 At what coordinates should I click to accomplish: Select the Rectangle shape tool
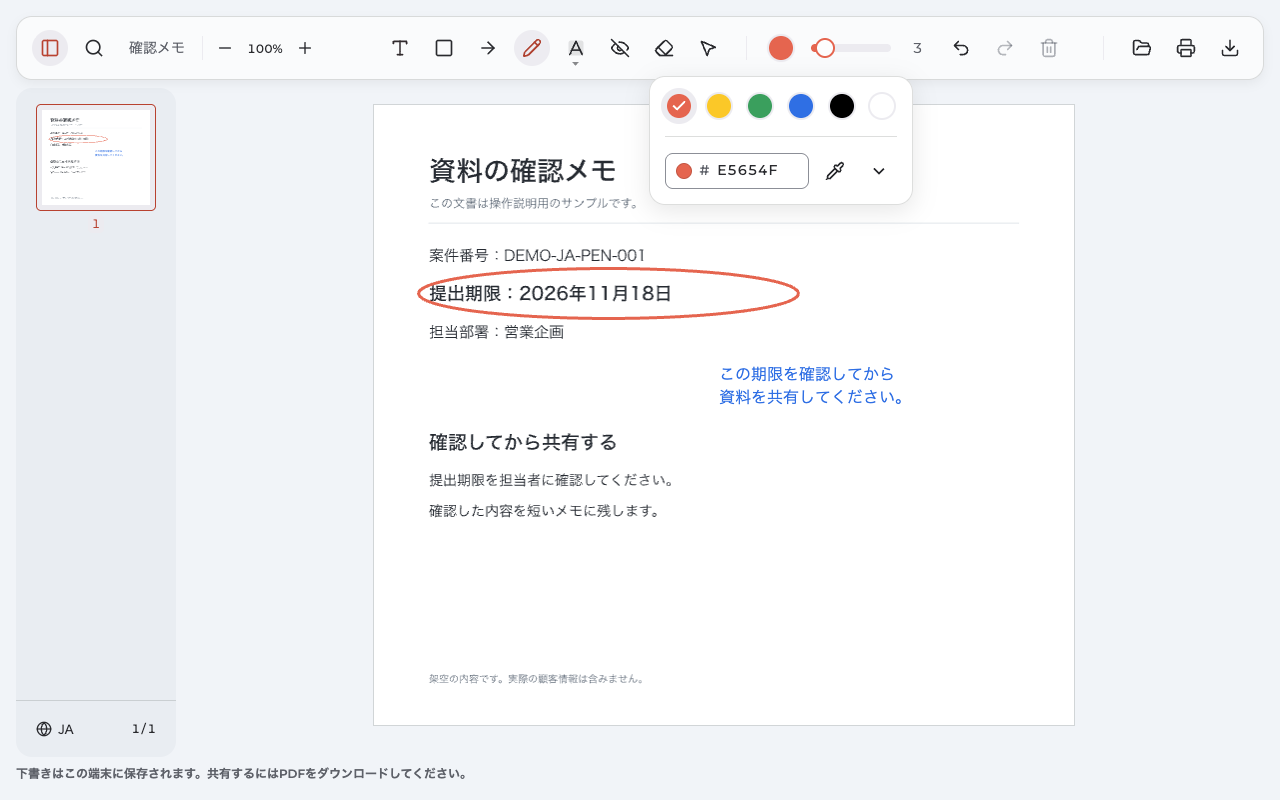(x=444, y=48)
